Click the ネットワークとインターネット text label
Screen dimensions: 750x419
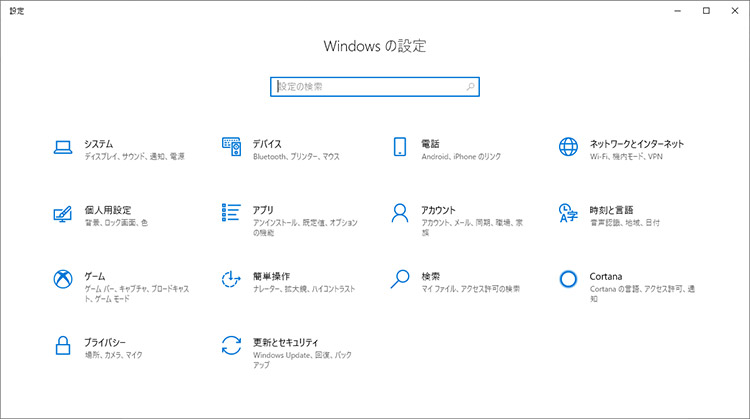[x=636, y=143]
